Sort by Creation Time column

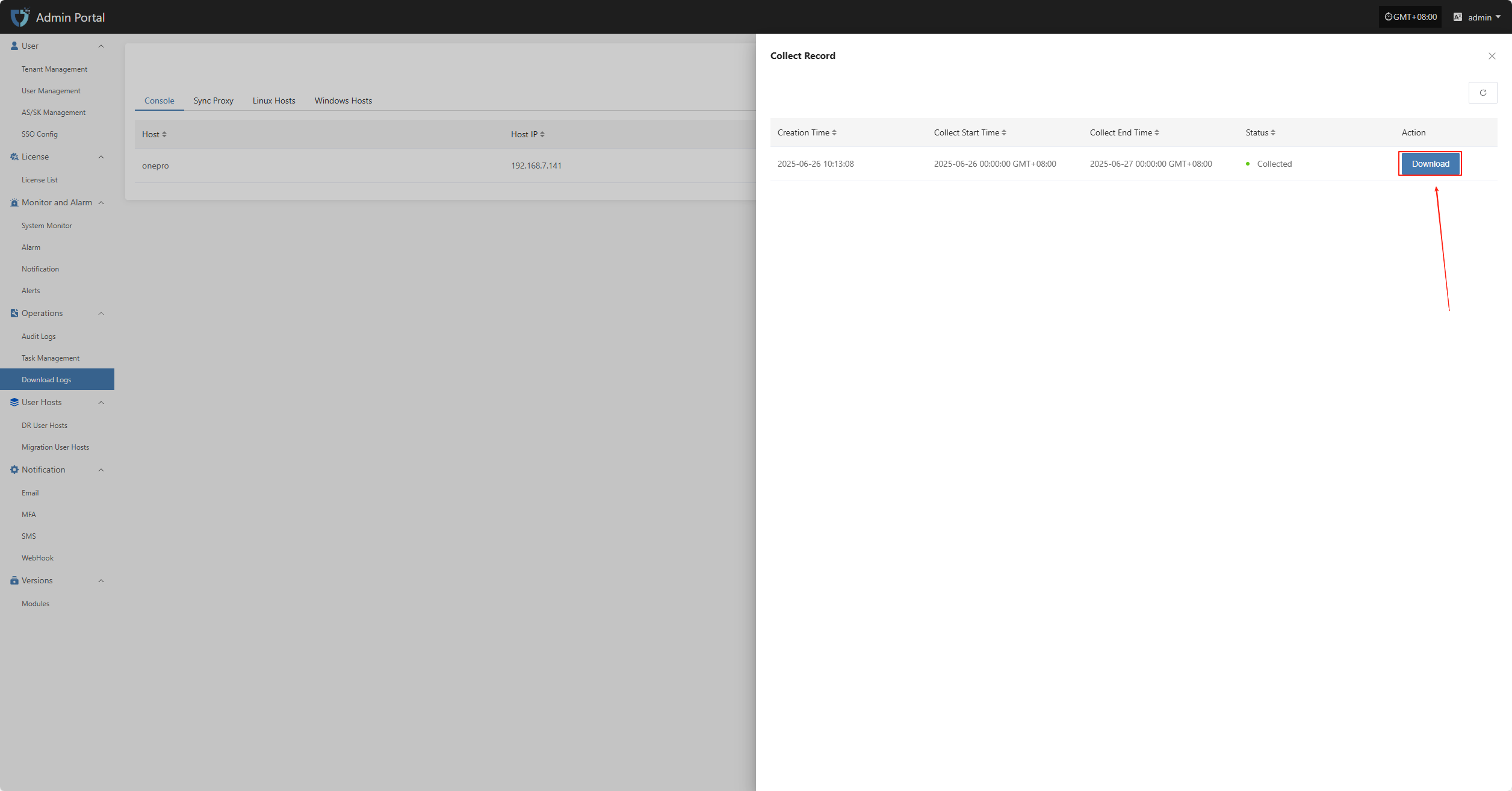pos(834,132)
